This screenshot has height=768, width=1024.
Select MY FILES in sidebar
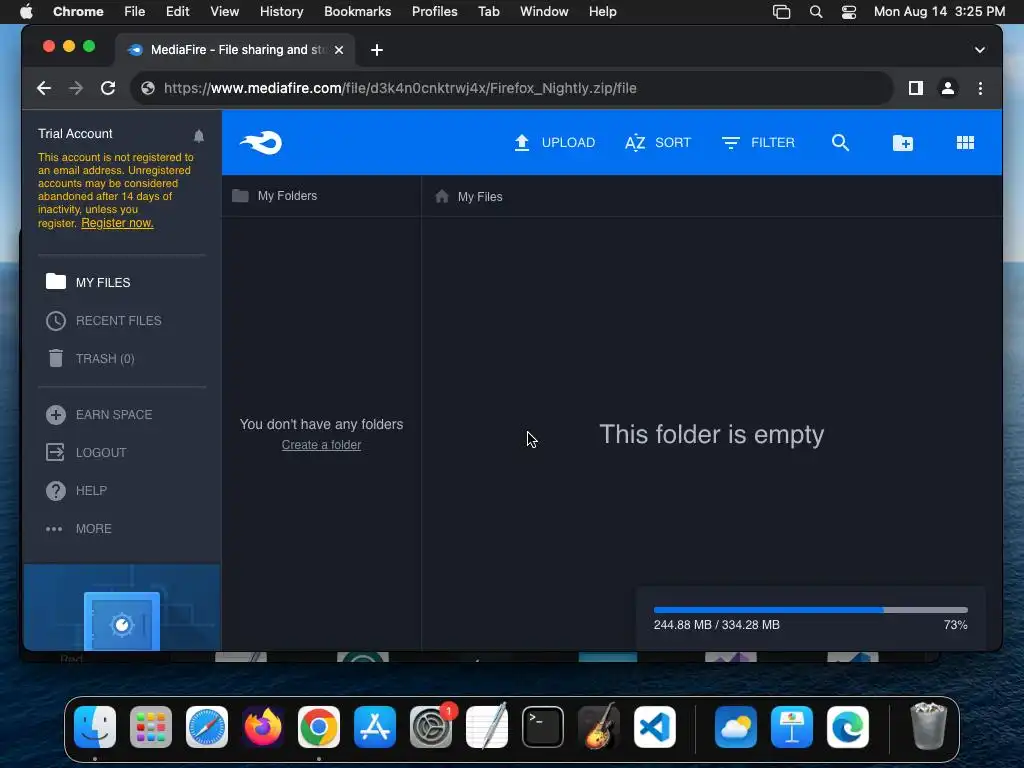88,282
